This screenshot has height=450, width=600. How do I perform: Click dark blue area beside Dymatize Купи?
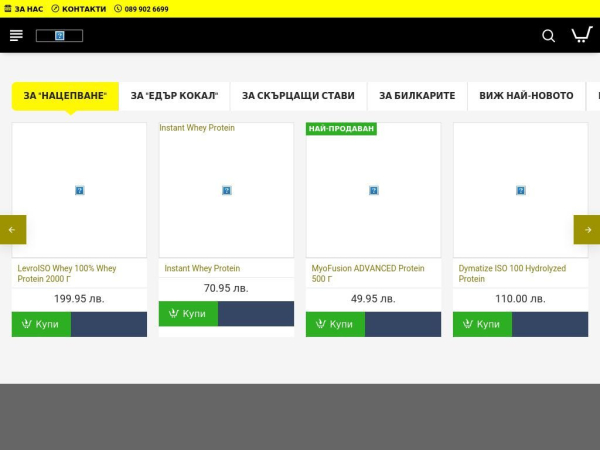(550, 324)
